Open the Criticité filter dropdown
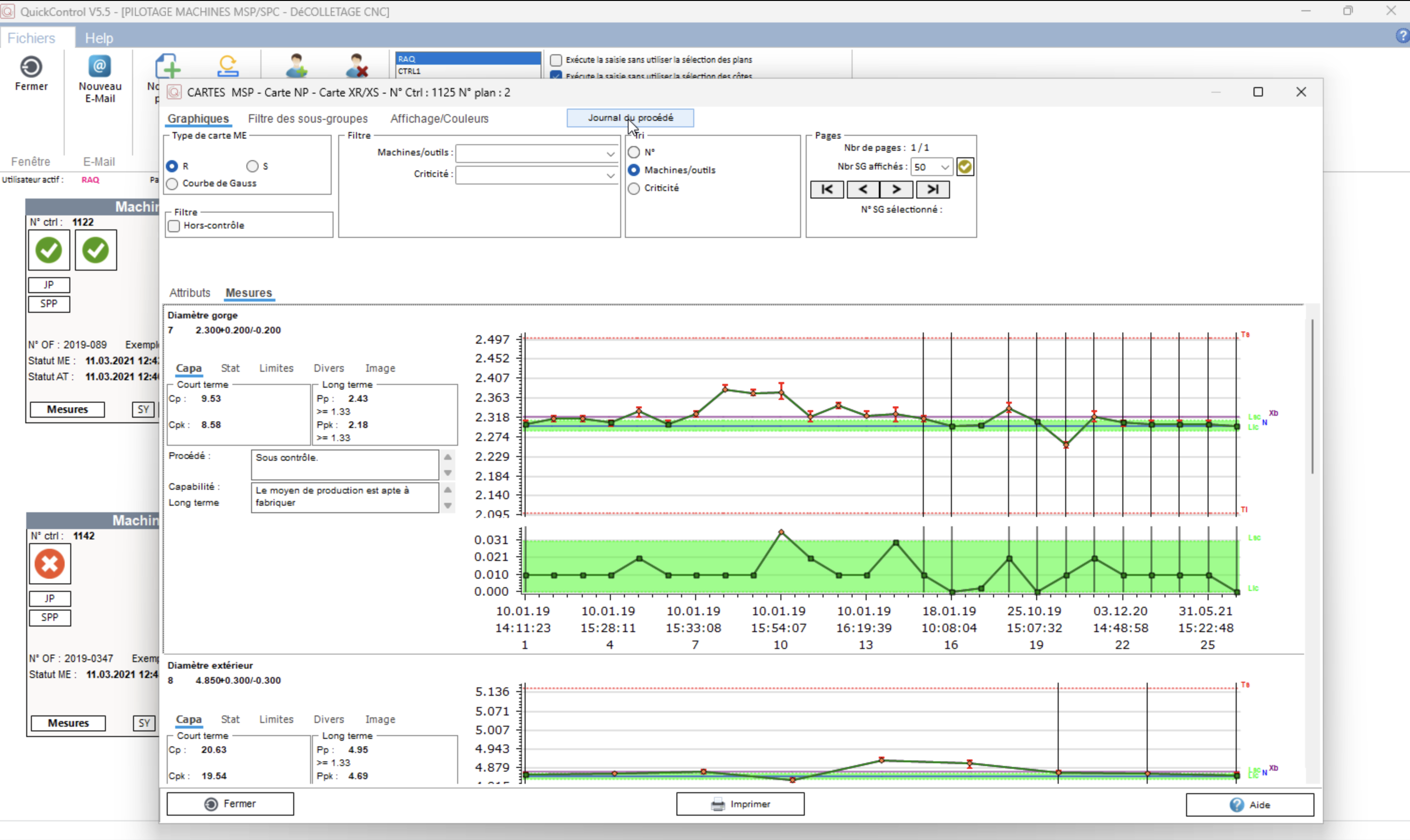The width and height of the screenshot is (1410, 840). 610,175
